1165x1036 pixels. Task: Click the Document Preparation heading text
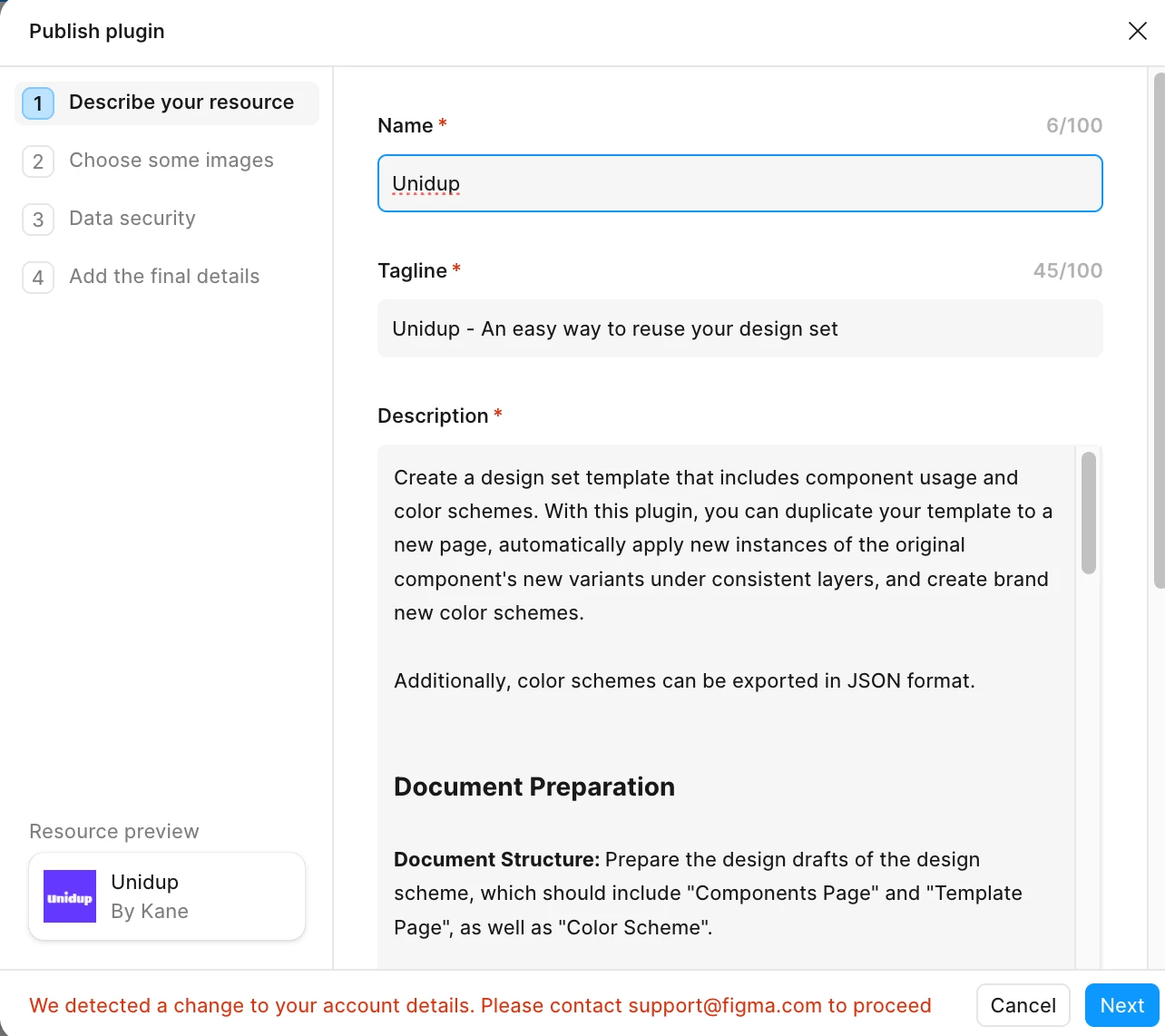(534, 787)
